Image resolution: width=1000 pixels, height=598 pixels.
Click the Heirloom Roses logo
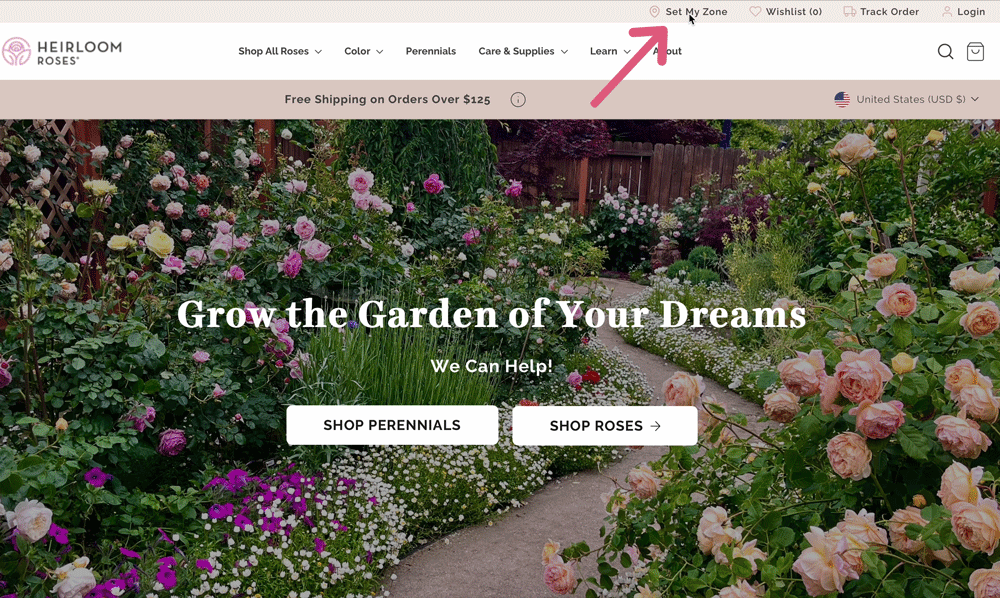[62, 52]
